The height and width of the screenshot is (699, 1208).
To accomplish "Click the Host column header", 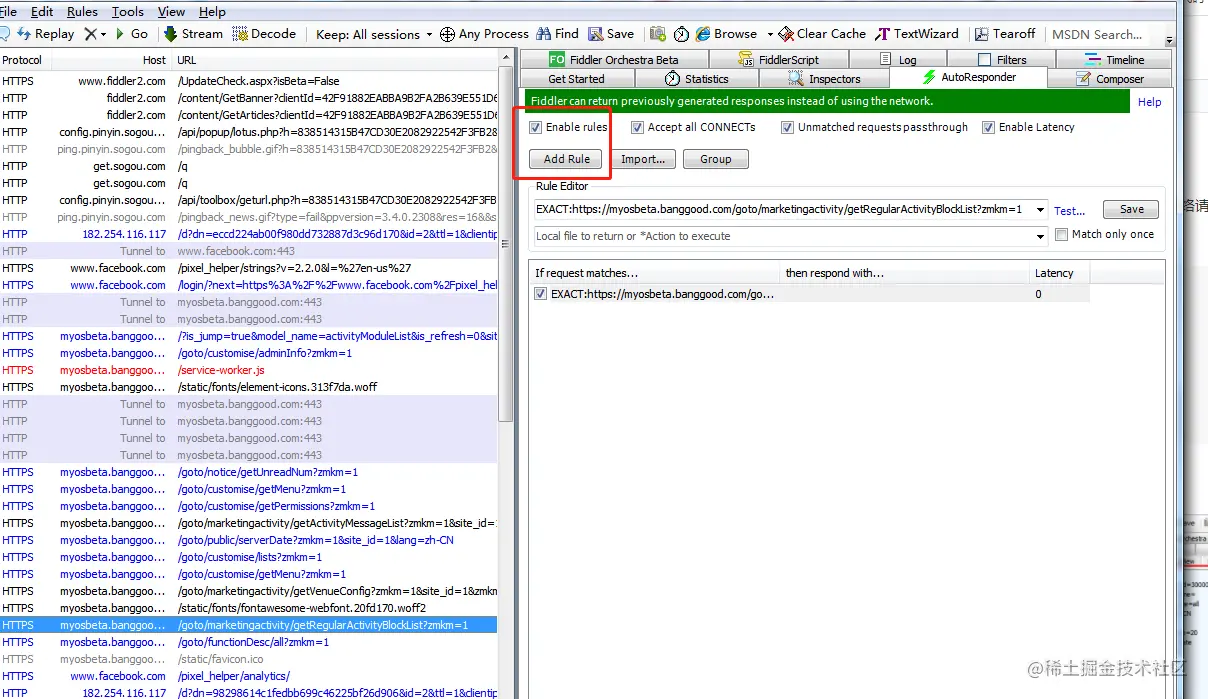I will point(111,60).
